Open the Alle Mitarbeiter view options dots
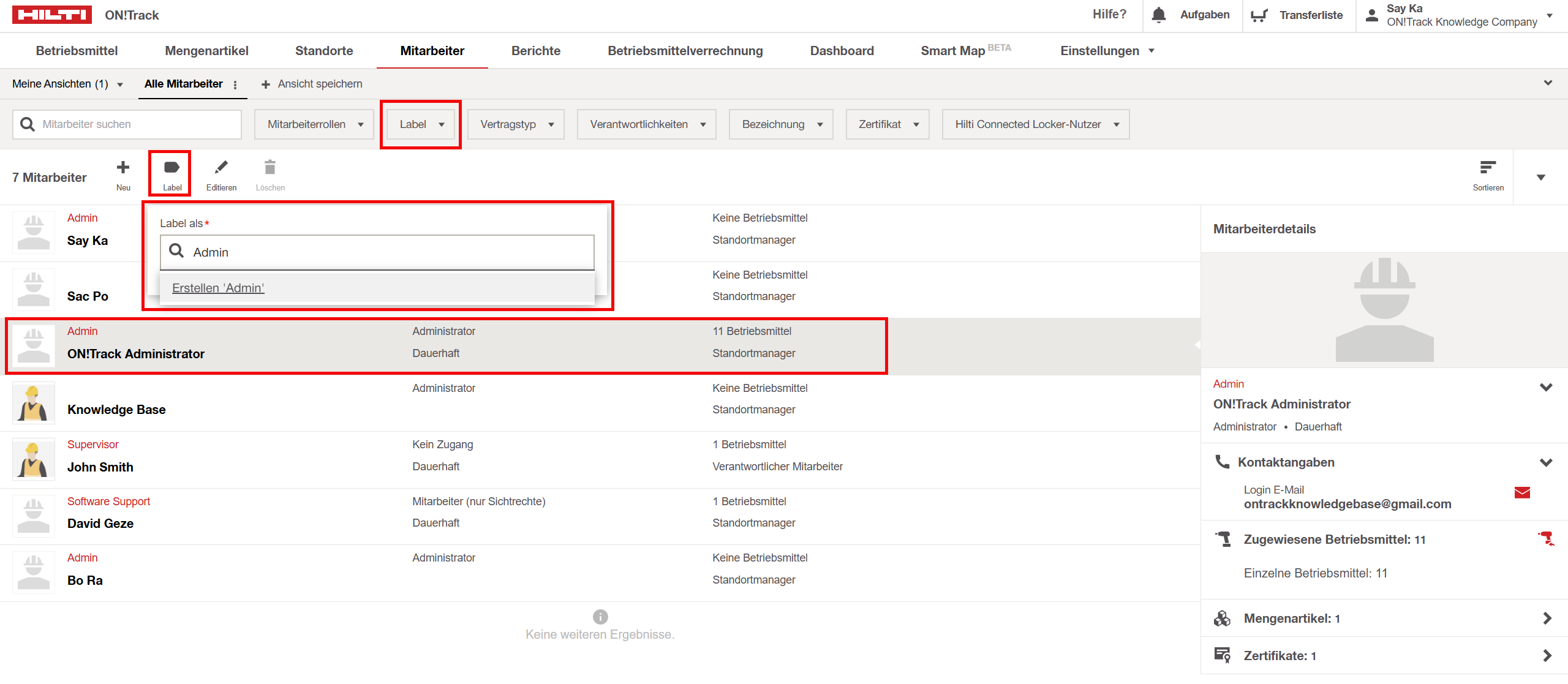This screenshot has width=1568, height=684. [235, 85]
